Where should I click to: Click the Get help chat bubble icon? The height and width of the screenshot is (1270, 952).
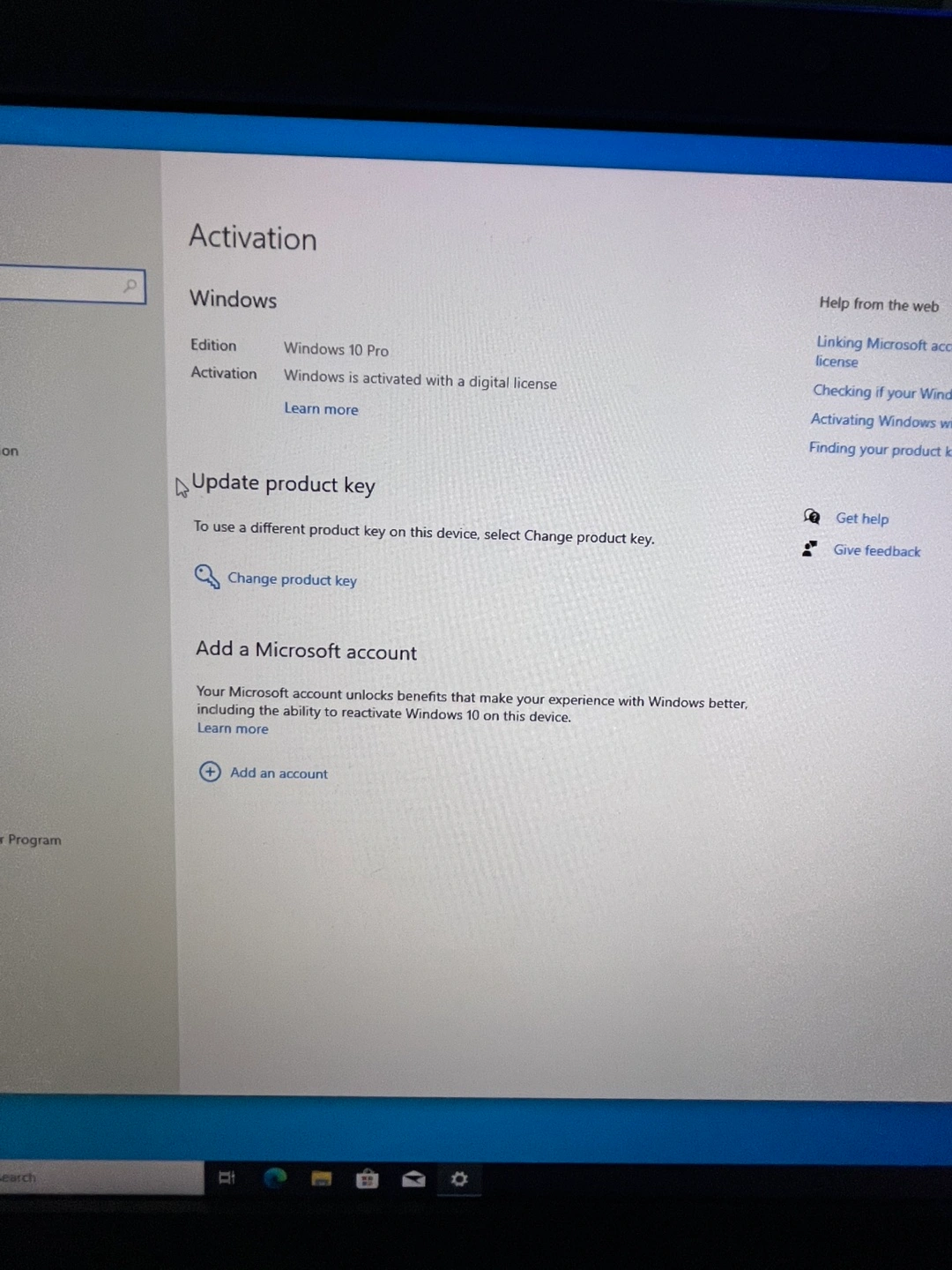click(x=812, y=517)
